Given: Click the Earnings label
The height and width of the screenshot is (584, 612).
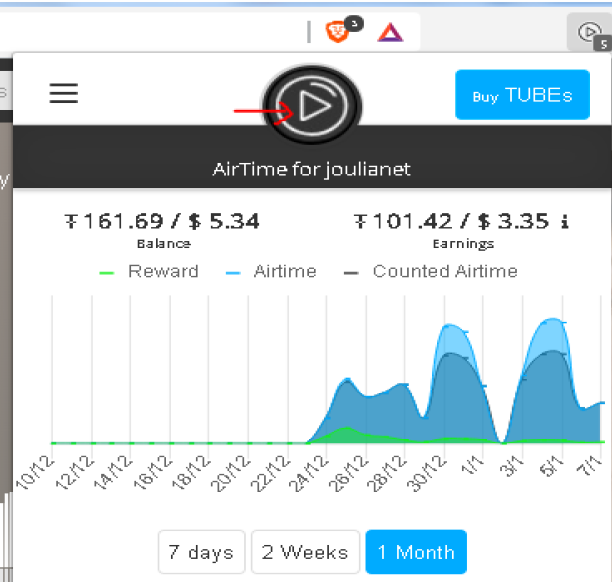Looking at the screenshot, I should point(463,244).
